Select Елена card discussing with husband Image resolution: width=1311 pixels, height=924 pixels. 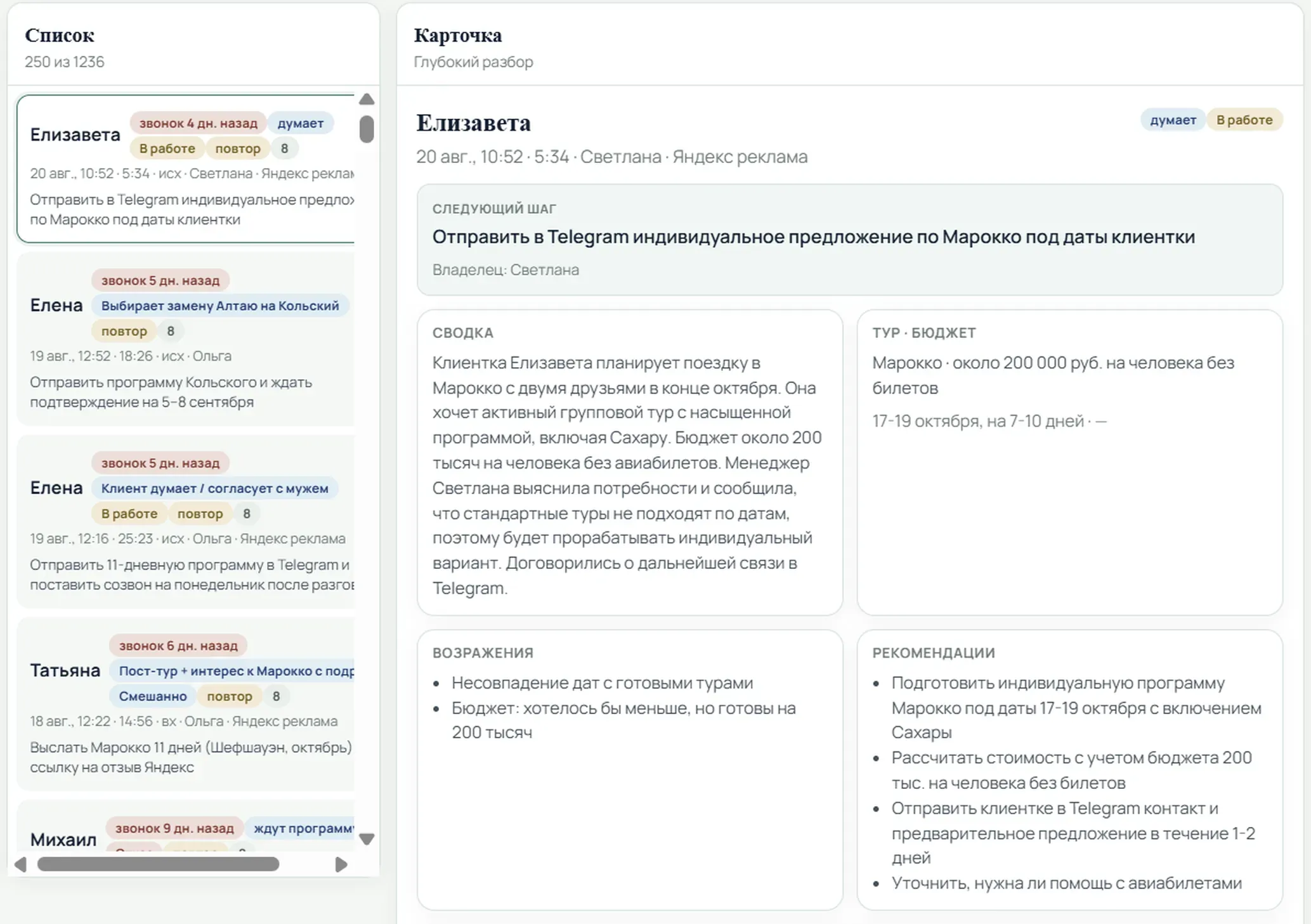186,522
